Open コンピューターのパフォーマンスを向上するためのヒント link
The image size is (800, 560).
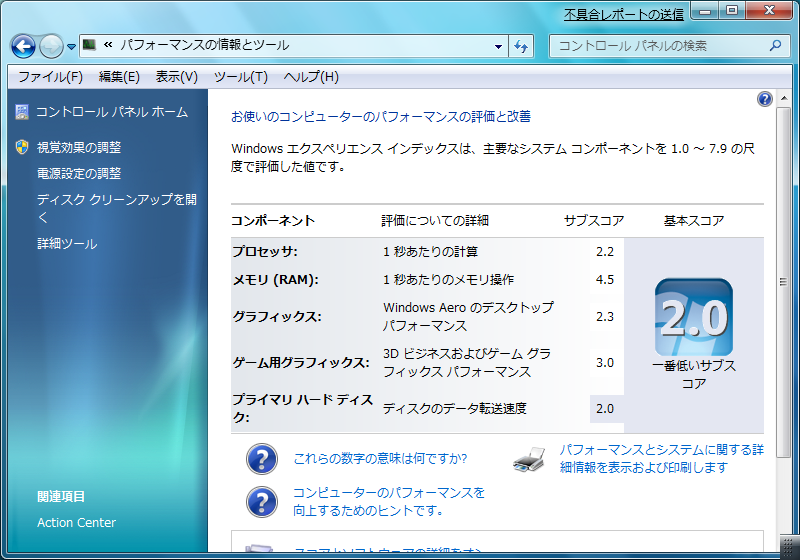[388, 501]
